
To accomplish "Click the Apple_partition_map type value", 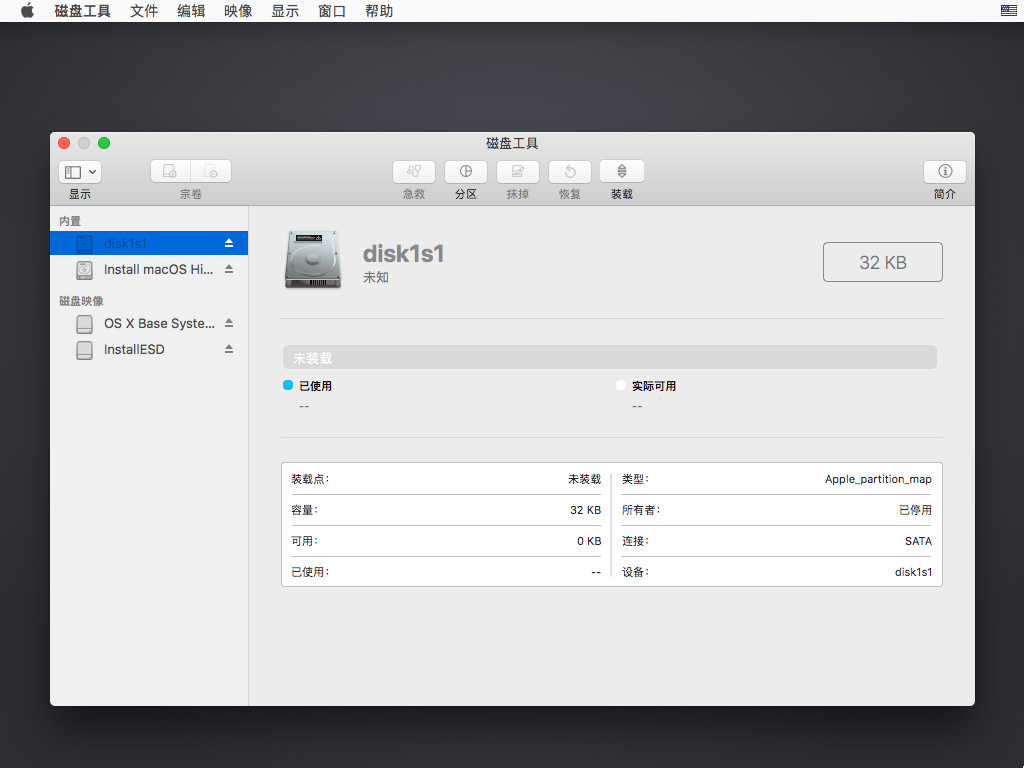I will click(878, 479).
